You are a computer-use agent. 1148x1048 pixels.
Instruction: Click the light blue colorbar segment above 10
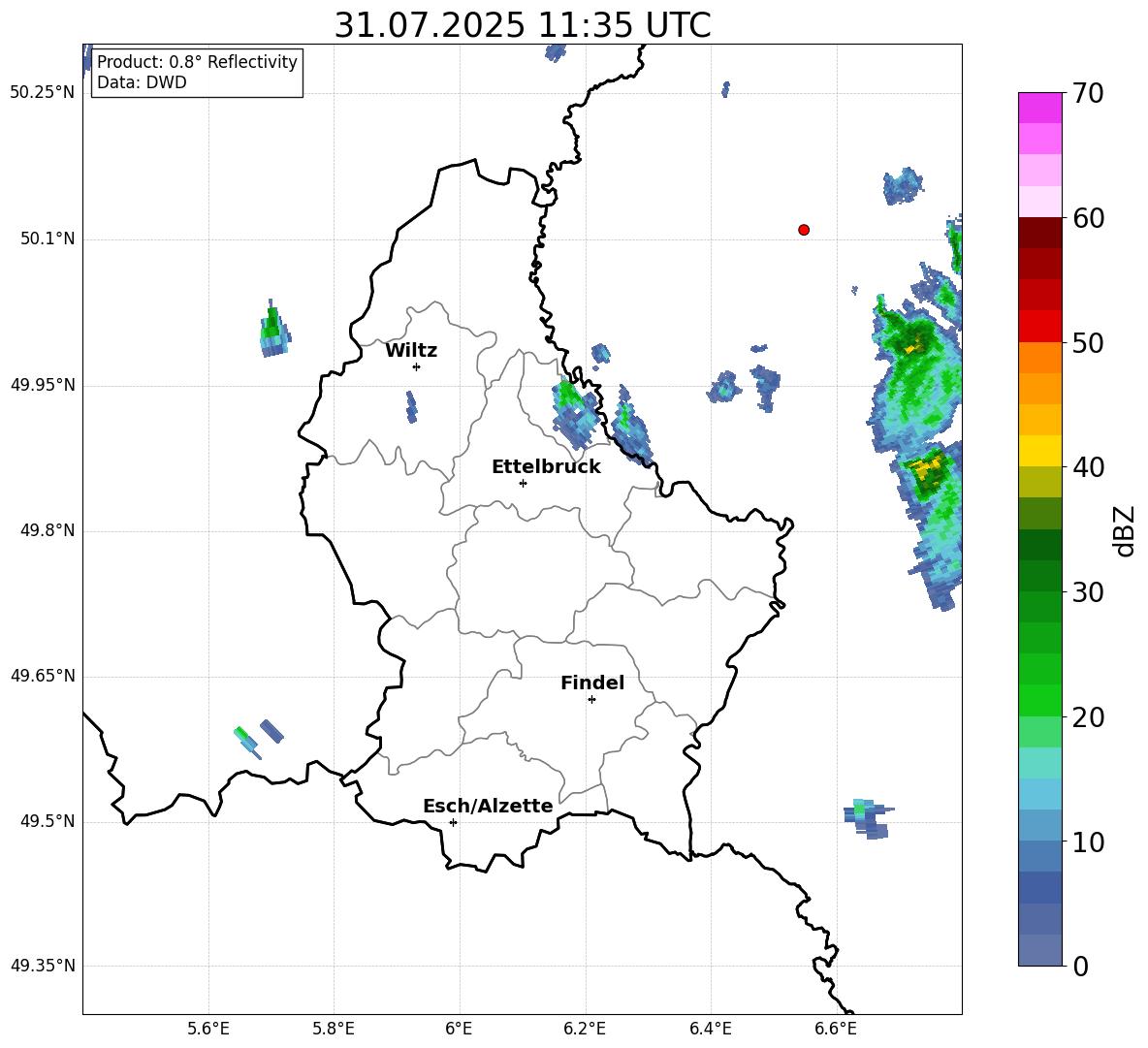[x=1039, y=826]
